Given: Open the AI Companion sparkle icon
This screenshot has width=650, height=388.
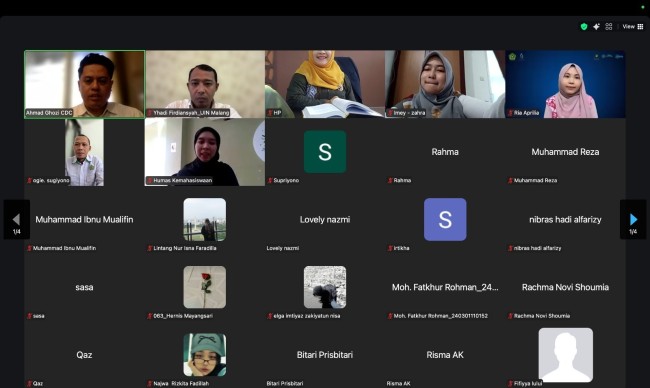Looking at the screenshot, I should pos(596,27).
